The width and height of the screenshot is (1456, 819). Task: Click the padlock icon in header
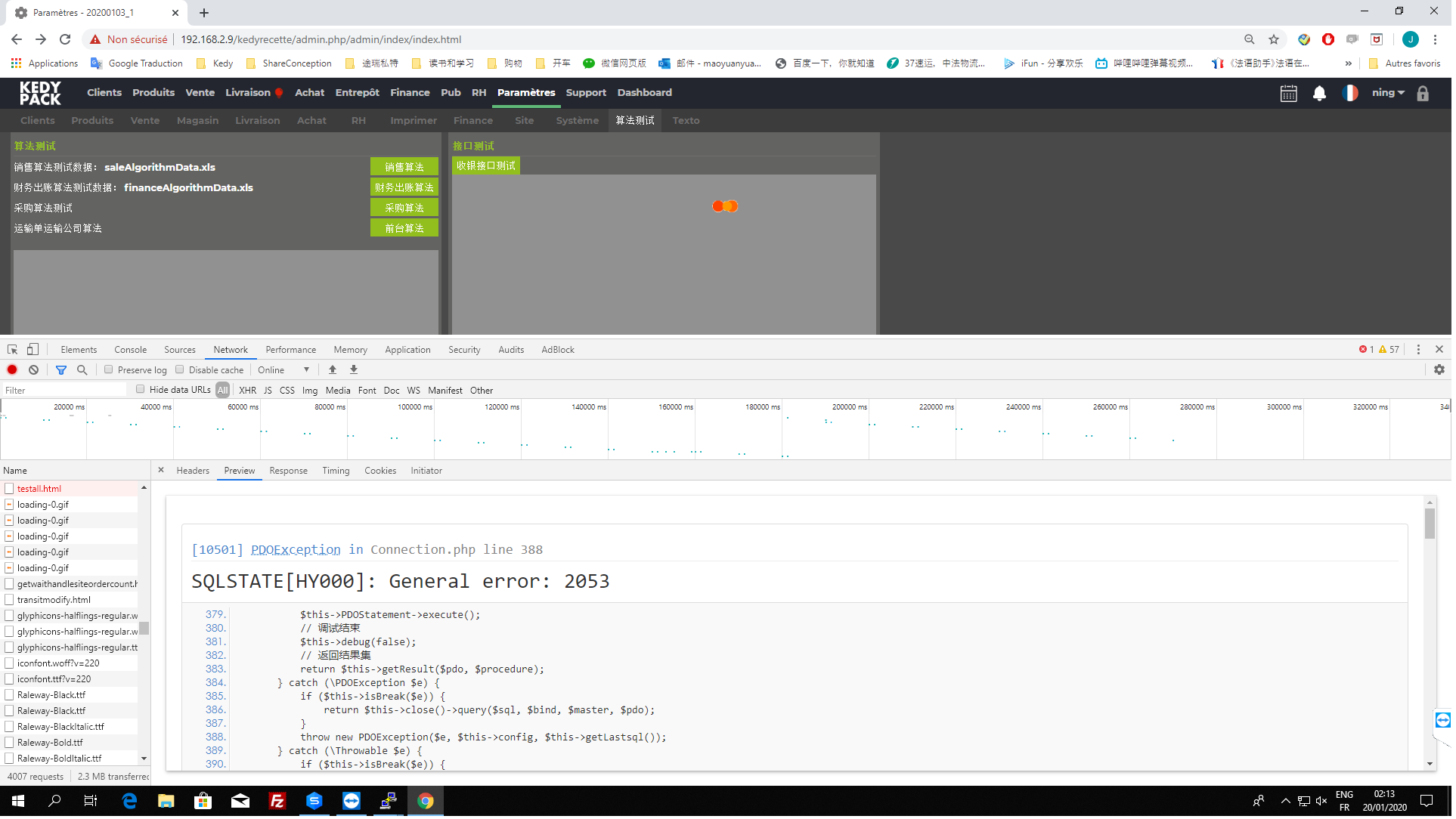[1422, 93]
